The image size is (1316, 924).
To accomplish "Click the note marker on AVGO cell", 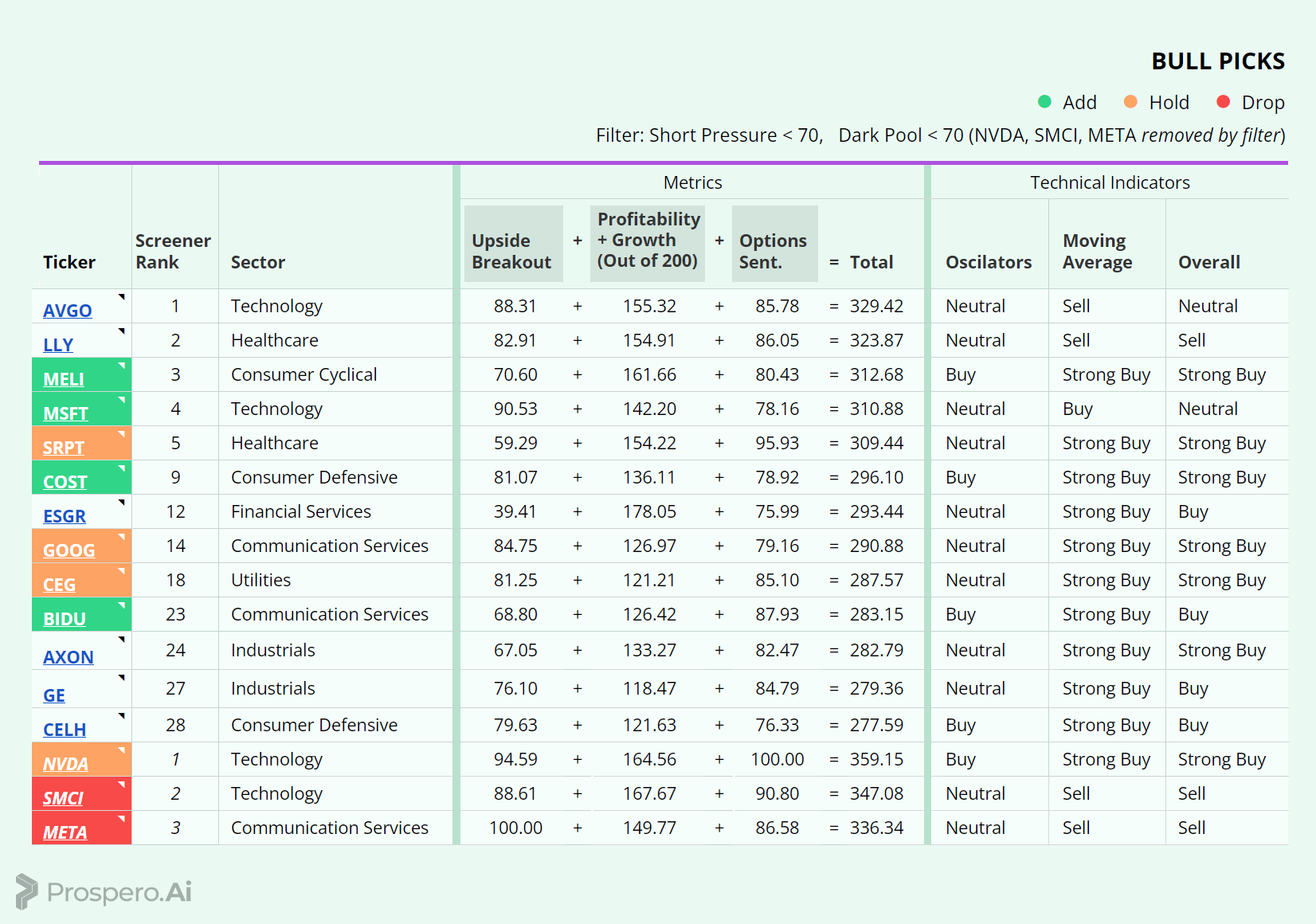I will coord(122,296).
